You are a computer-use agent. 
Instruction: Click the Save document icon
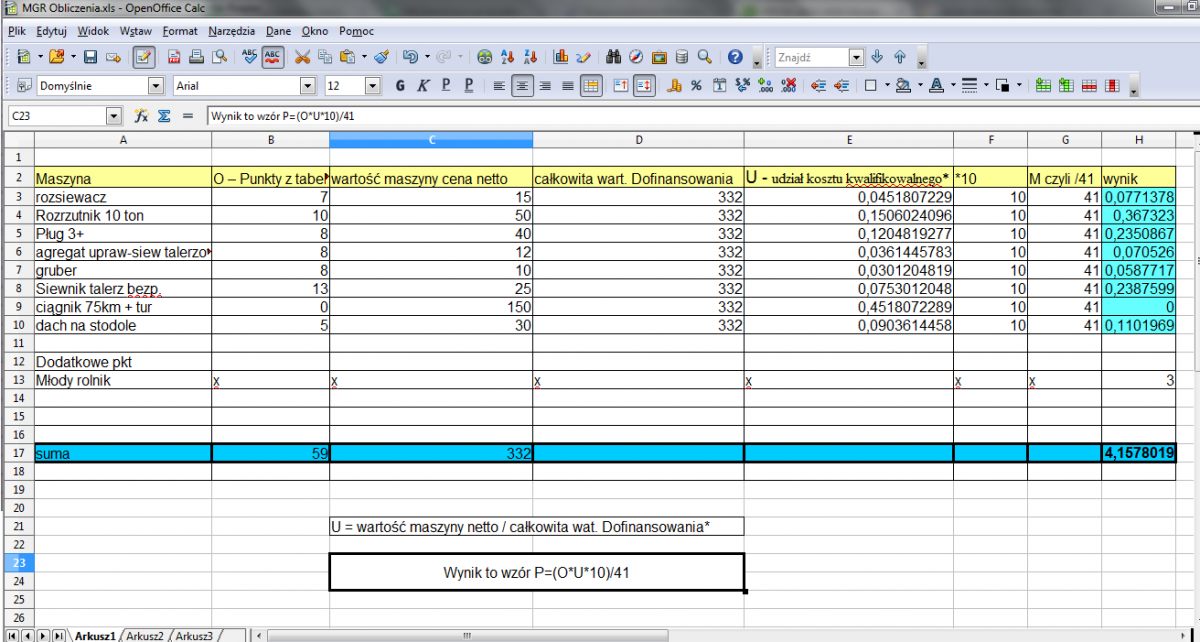90,57
